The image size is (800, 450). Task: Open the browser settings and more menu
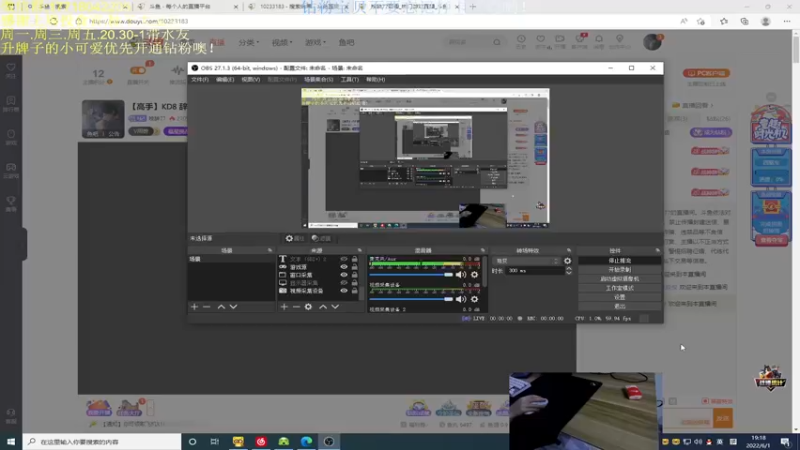[x=787, y=21]
